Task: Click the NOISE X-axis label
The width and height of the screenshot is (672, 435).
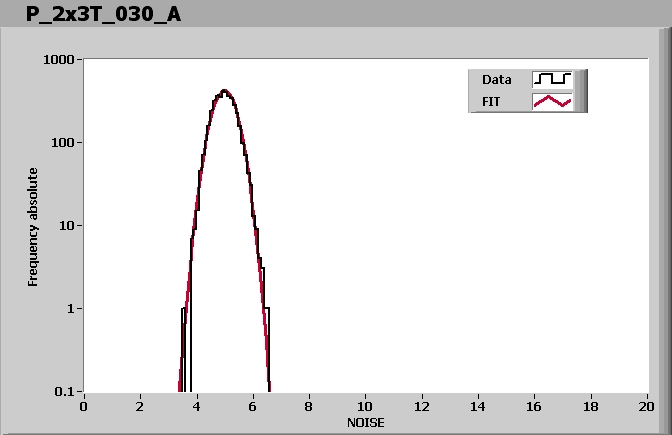Action: 365,422
